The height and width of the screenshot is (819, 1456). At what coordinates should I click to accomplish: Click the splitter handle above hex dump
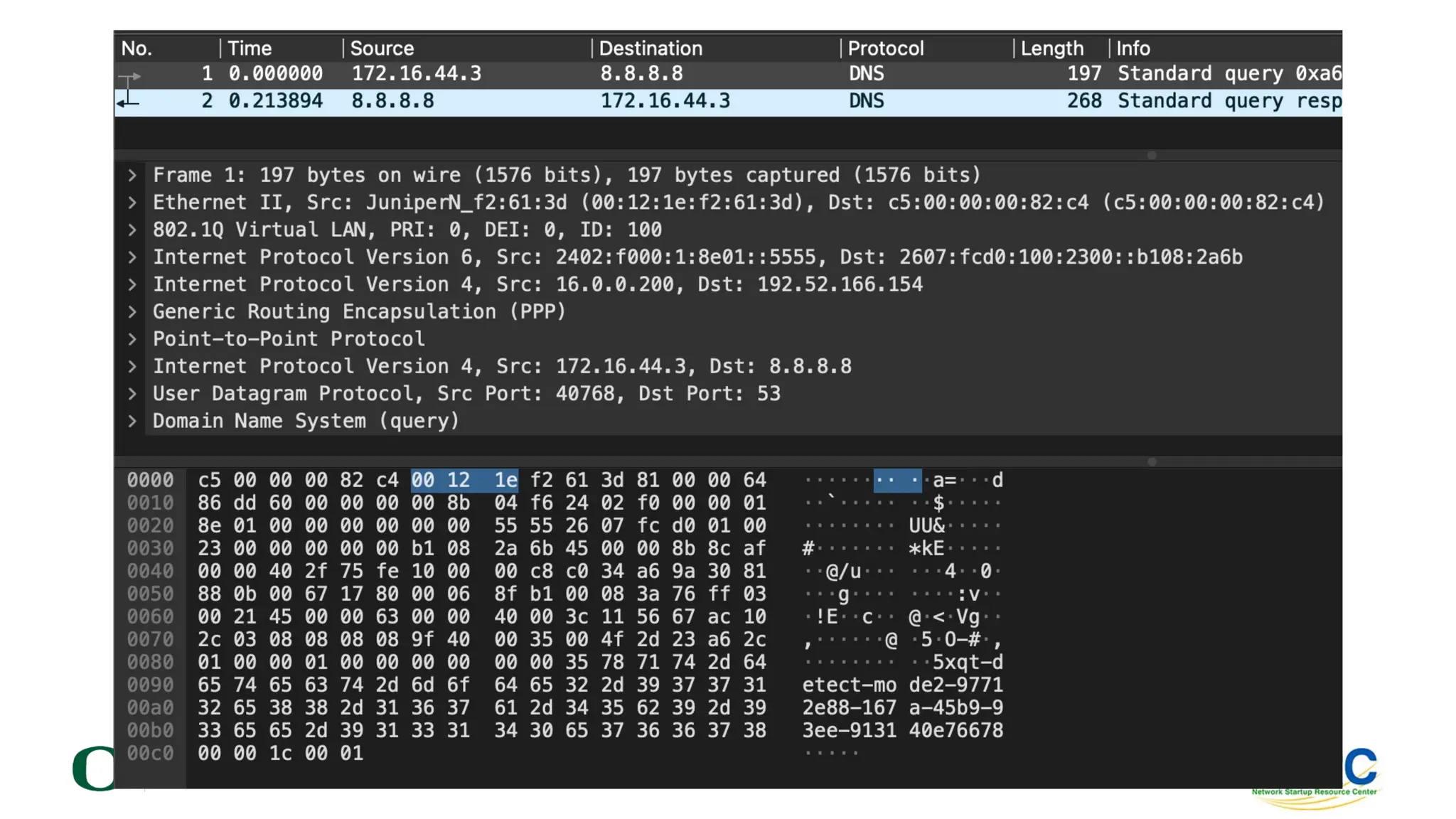pos(1151,461)
